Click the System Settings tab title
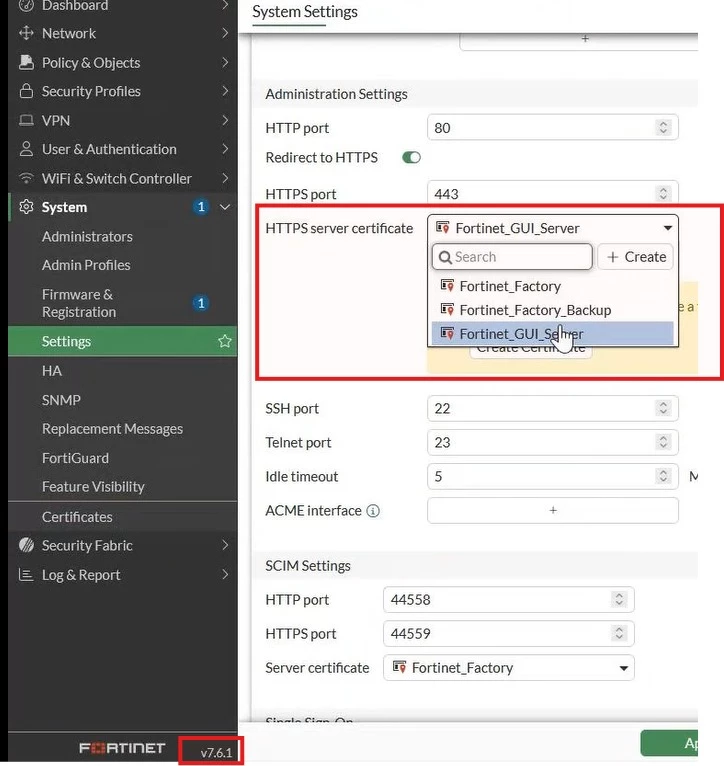This screenshot has width=724, height=766. [x=305, y=12]
